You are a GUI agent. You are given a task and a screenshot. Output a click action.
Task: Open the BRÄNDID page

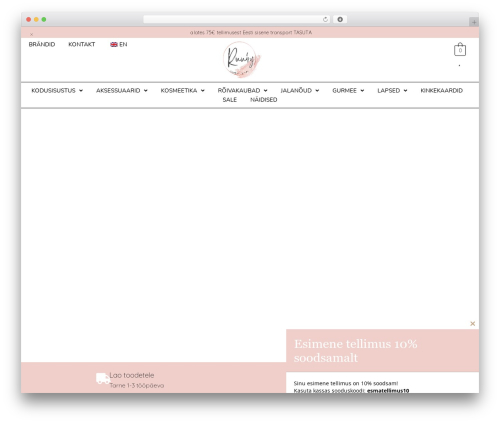click(x=42, y=44)
